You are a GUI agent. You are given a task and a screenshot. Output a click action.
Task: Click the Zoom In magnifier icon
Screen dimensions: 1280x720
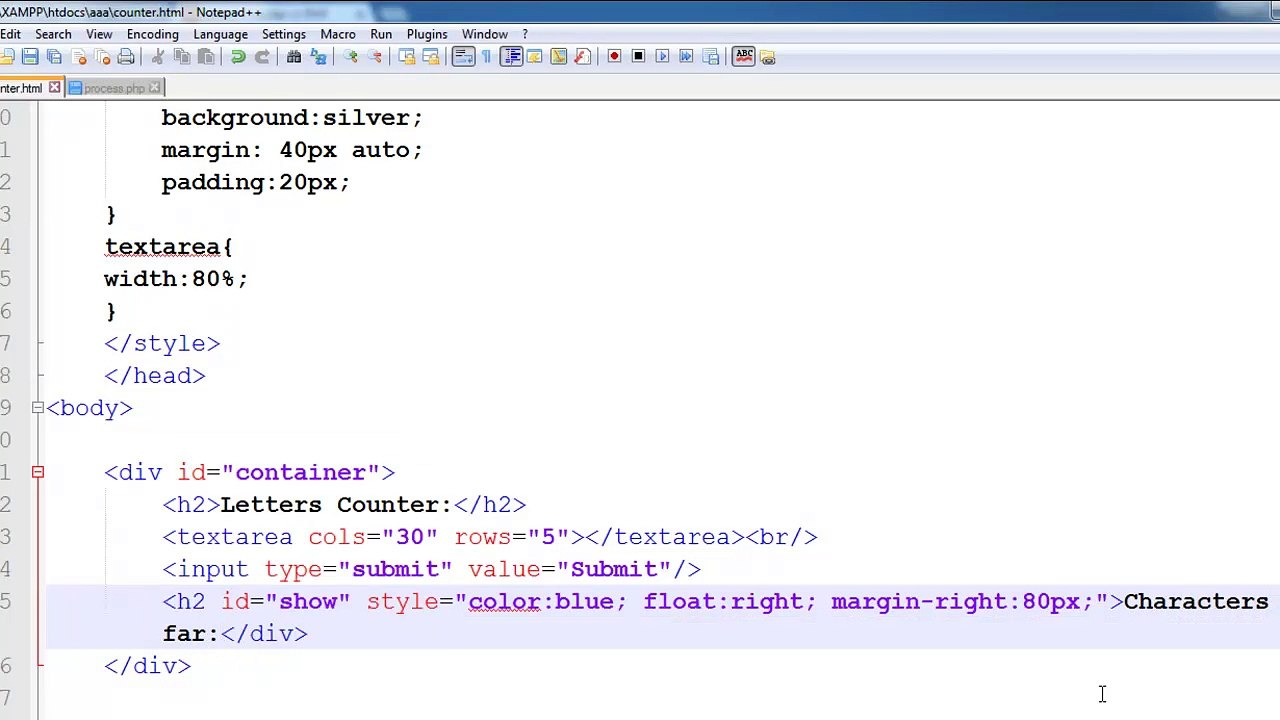click(x=350, y=57)
